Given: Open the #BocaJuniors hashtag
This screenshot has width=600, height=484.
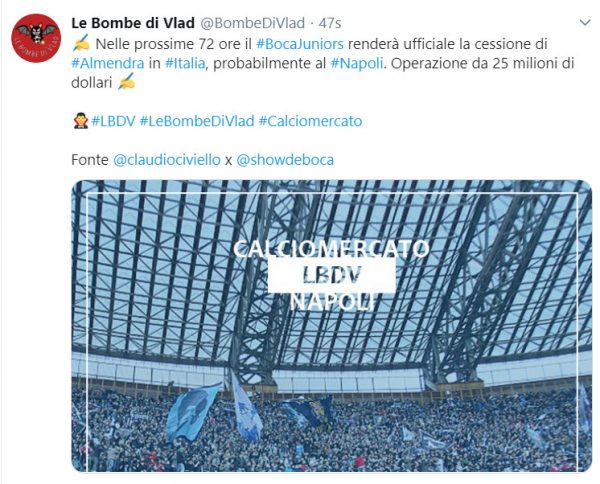Looking at the screenshot, I should coord(300,44).
